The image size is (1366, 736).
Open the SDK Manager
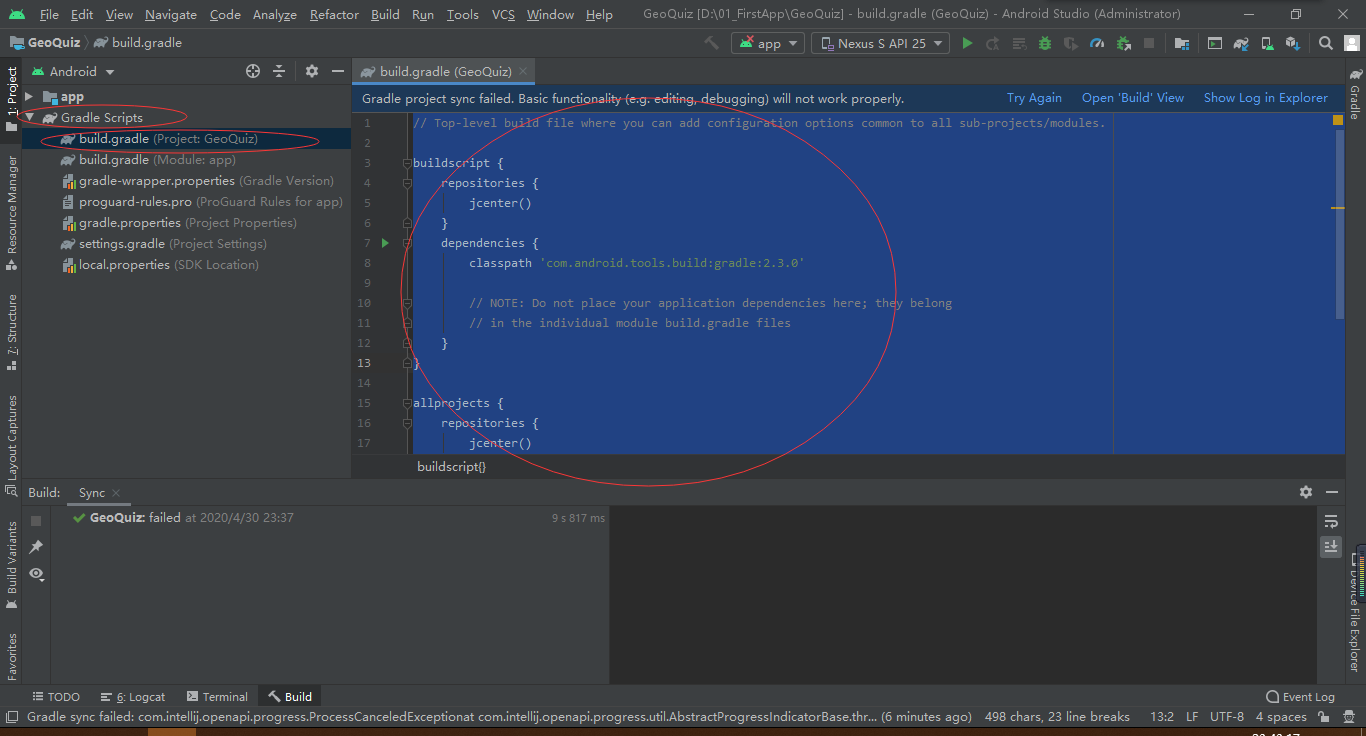tap(1293, 43)
